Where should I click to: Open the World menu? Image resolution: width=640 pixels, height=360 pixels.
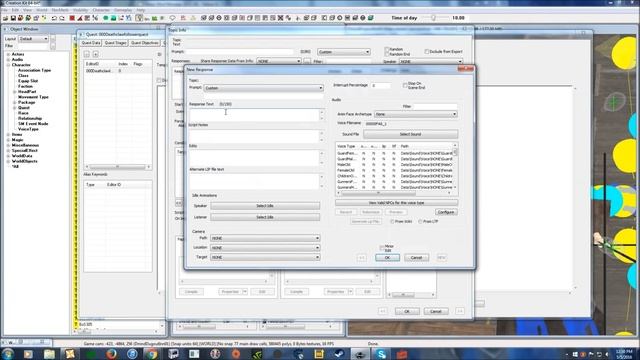(42, 10)
